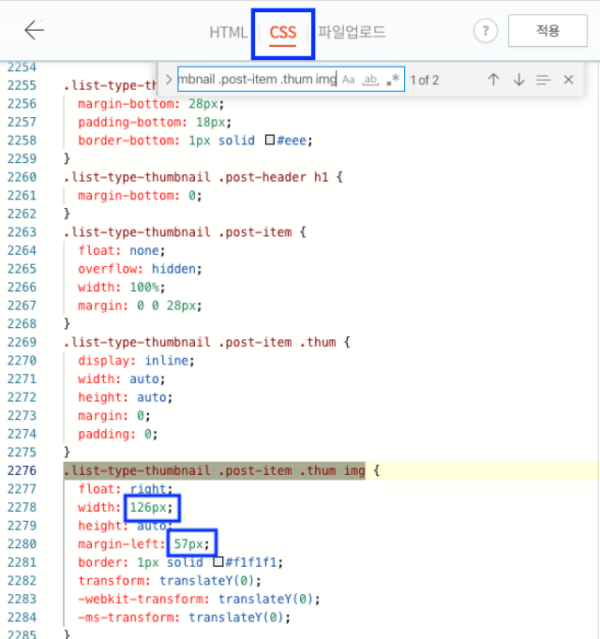
Task: Click the '1 of 2' match count
Action: click(424, 80)
